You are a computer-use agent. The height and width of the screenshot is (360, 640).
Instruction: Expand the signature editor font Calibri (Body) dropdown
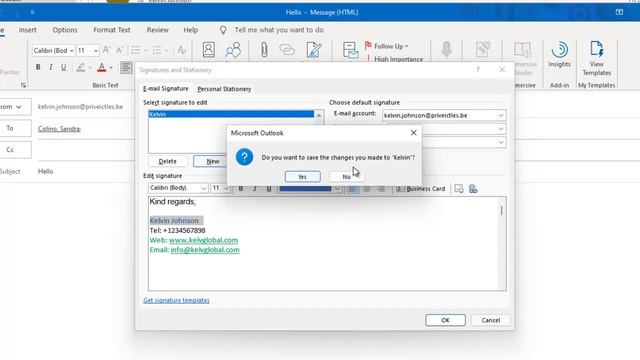203,188
